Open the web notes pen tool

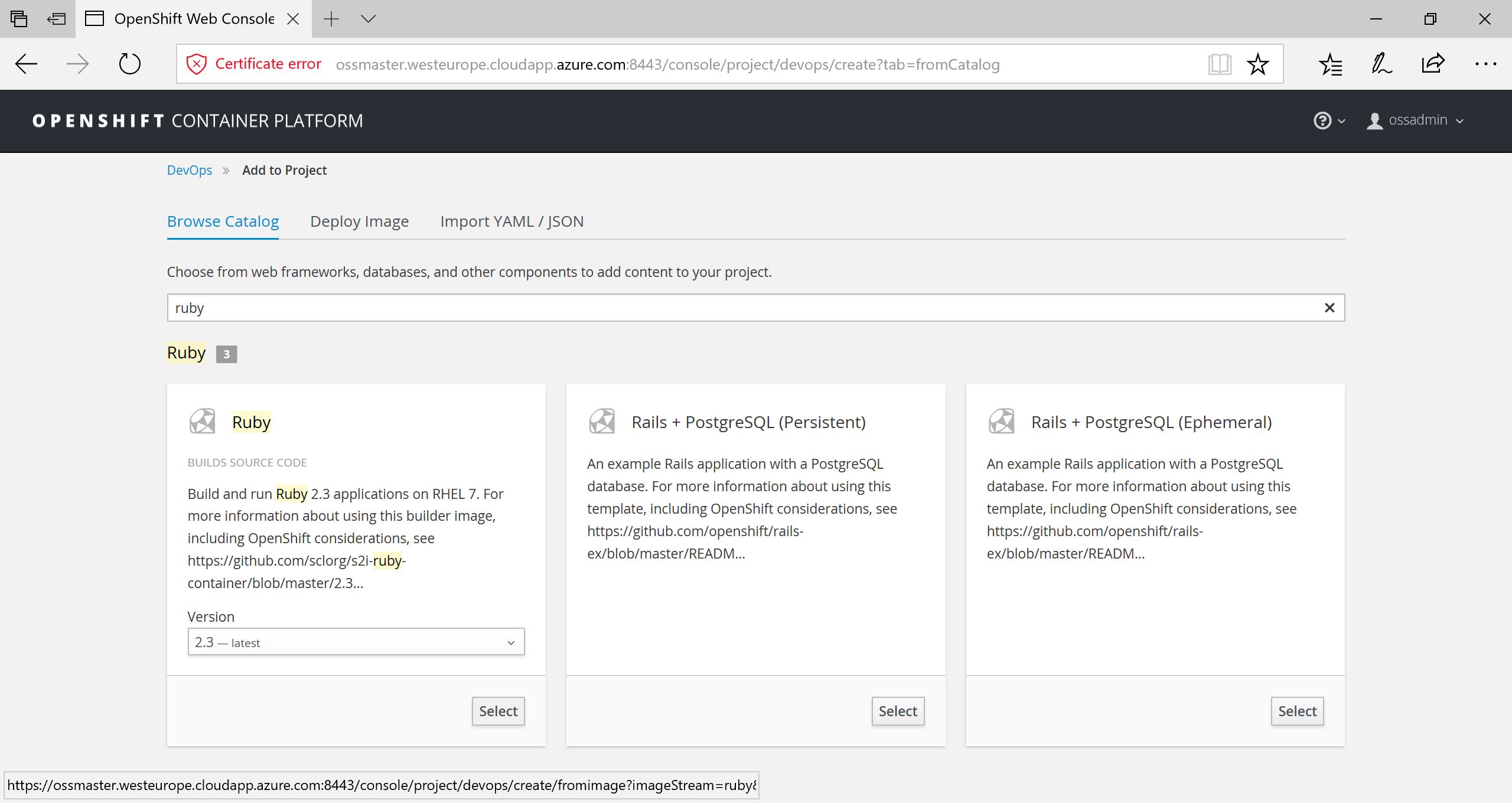(x=1381, y=64)
